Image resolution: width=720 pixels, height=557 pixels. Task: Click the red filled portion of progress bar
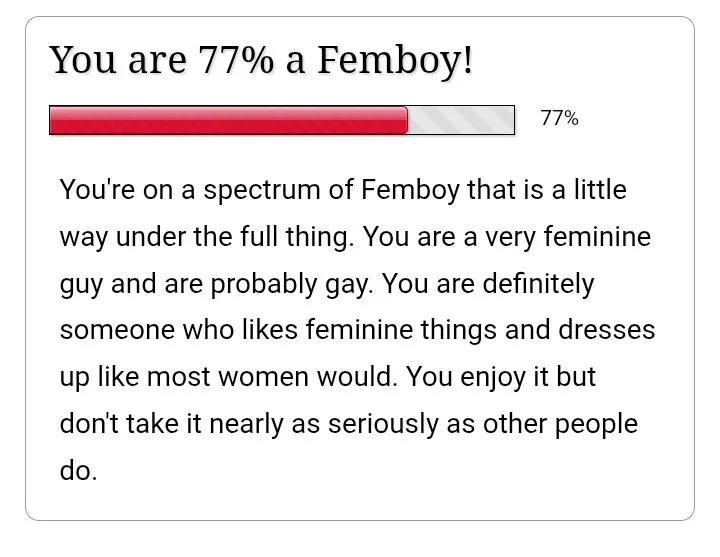[x=228, y=120]
